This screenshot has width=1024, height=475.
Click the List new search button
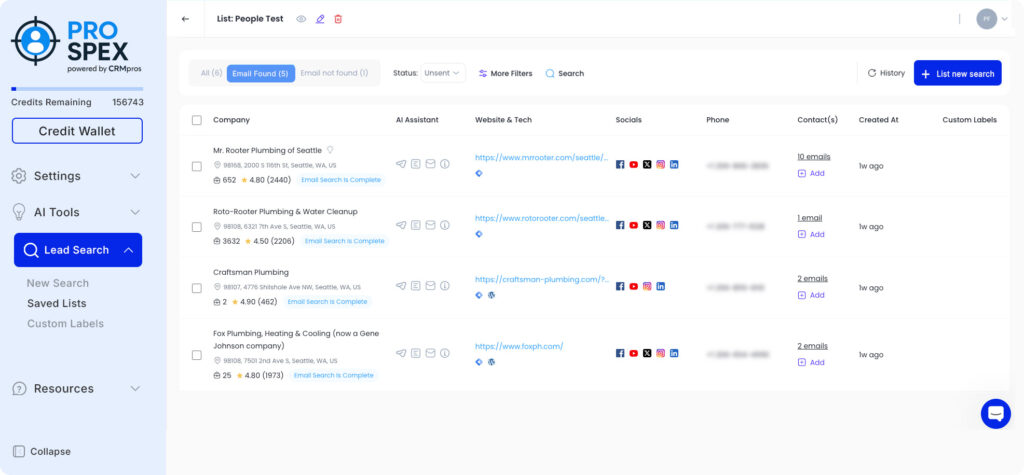957,73
